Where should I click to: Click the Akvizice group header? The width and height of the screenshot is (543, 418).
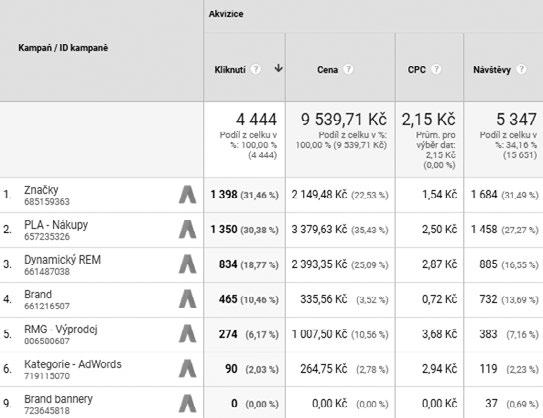coord(226,14)
